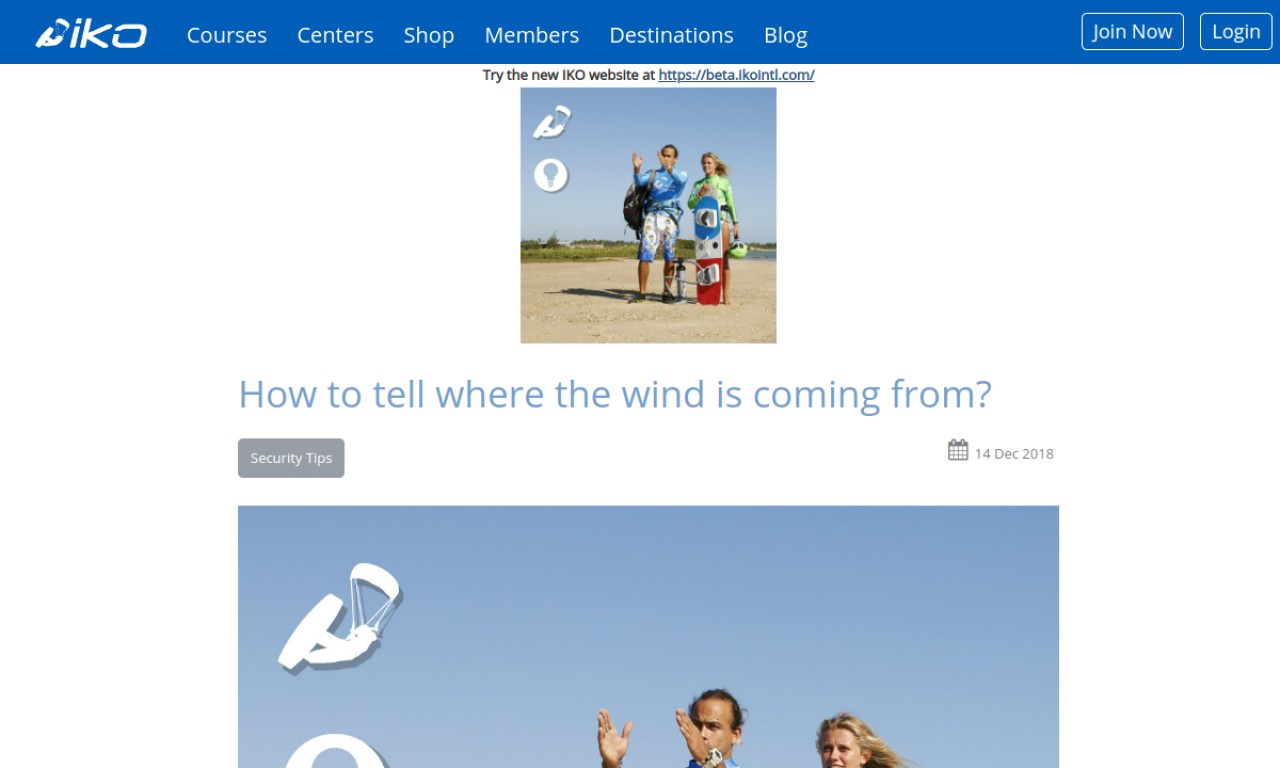This screenshot has width=1280, height=768.
Task: Click the article title about wind direction
Action: [x=615, y=394]
